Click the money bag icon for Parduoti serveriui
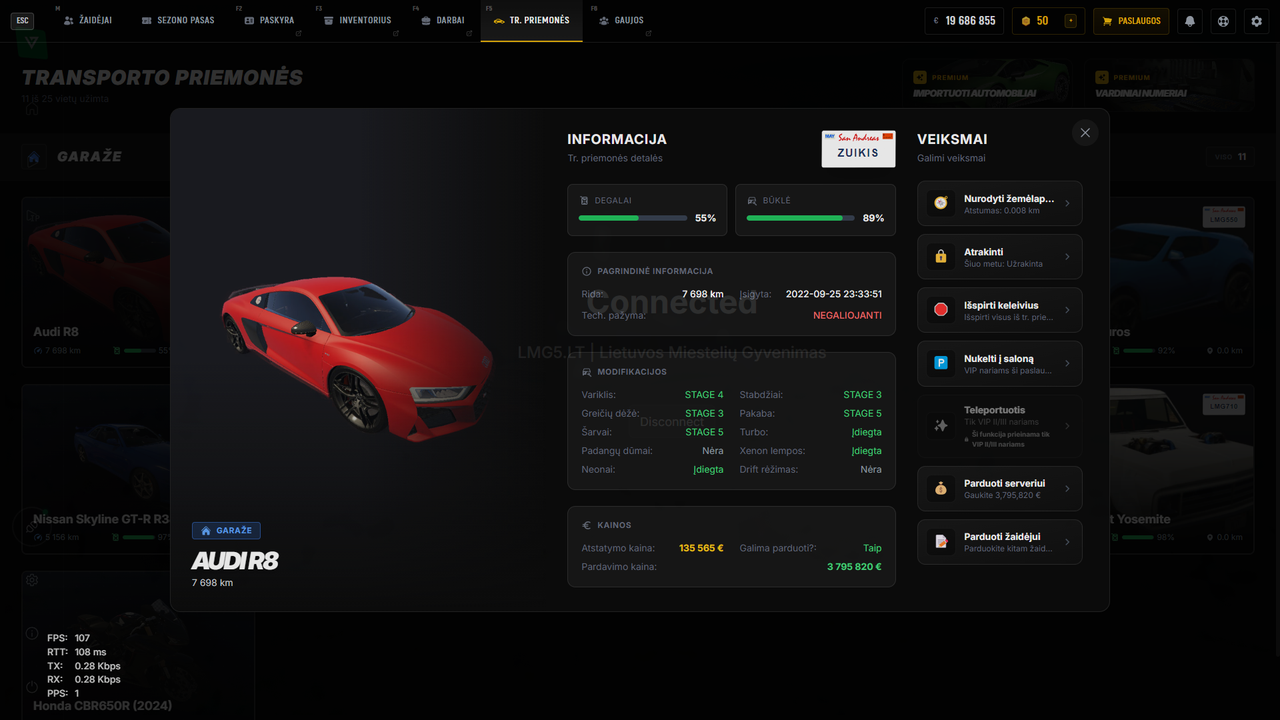 click(941, 489)
